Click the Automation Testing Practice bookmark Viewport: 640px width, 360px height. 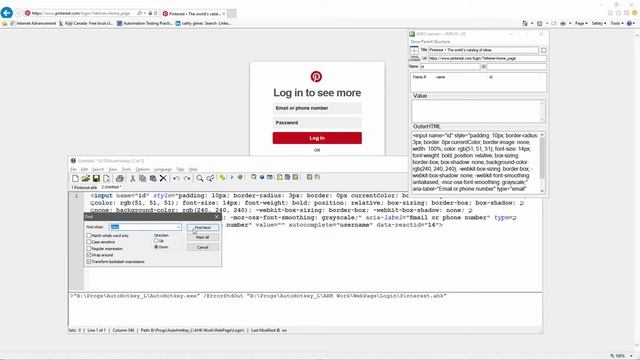point(145,23)
